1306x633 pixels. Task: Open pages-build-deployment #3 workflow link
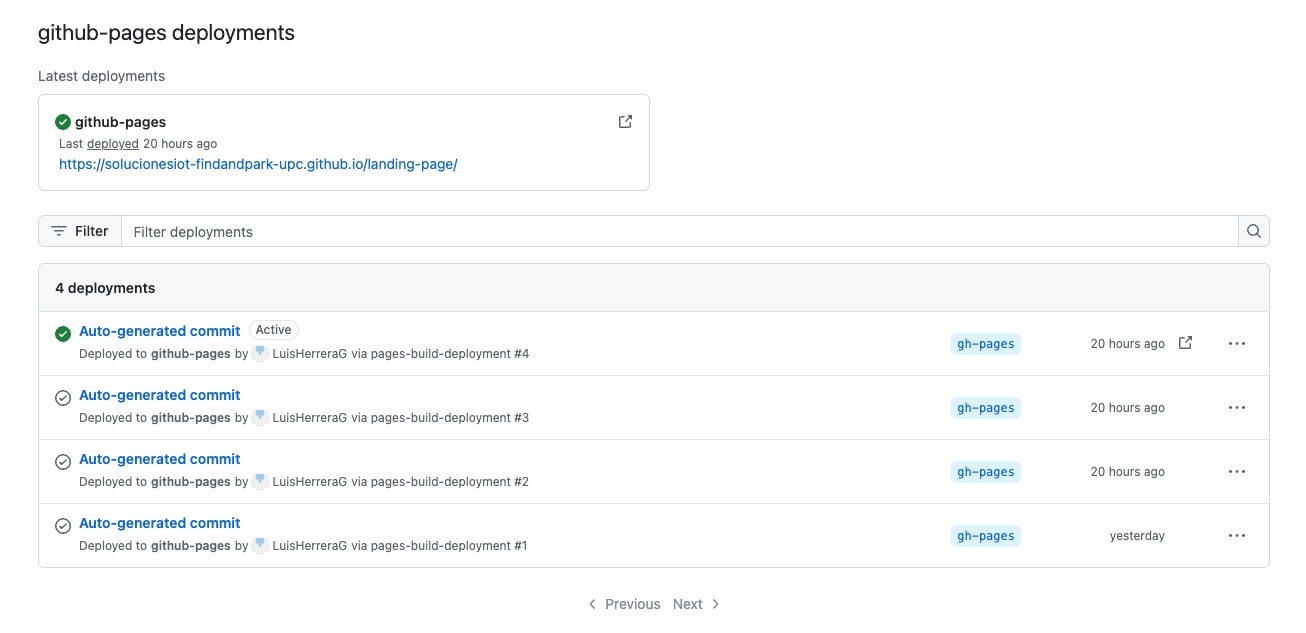pos(450,418)
